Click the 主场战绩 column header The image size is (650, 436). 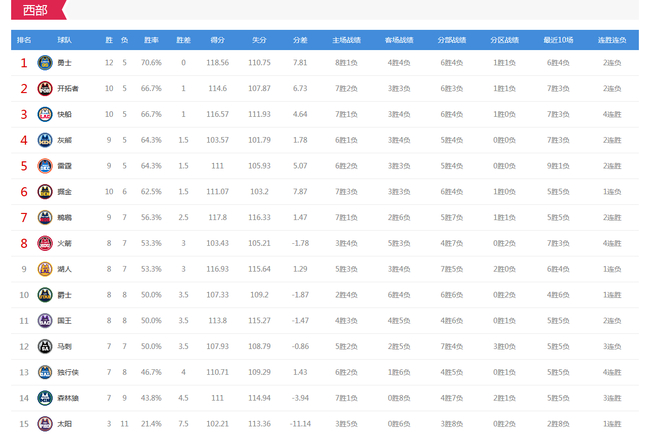click(347, 40)
